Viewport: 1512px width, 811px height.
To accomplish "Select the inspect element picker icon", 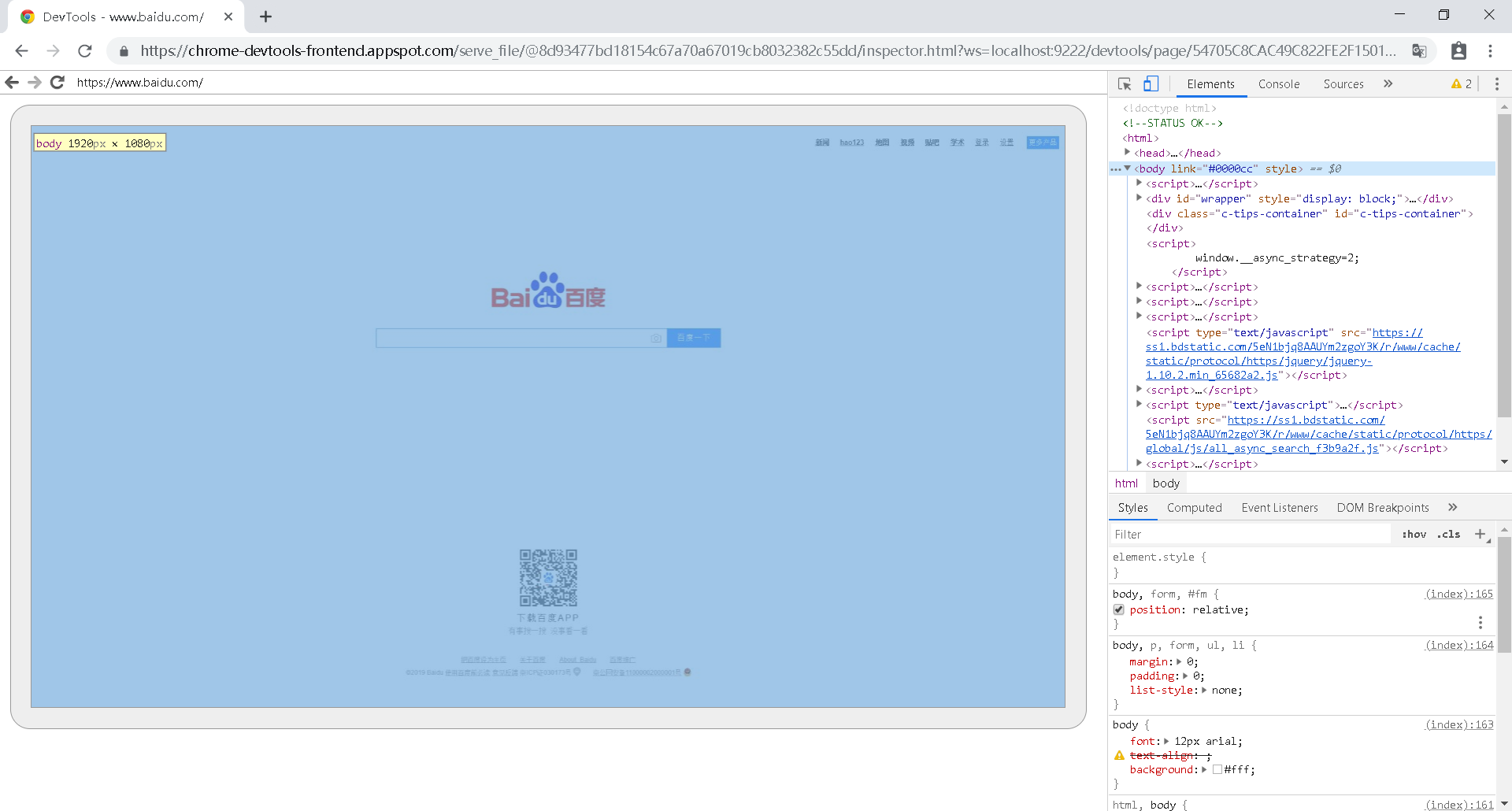I will pos(1125,84).
